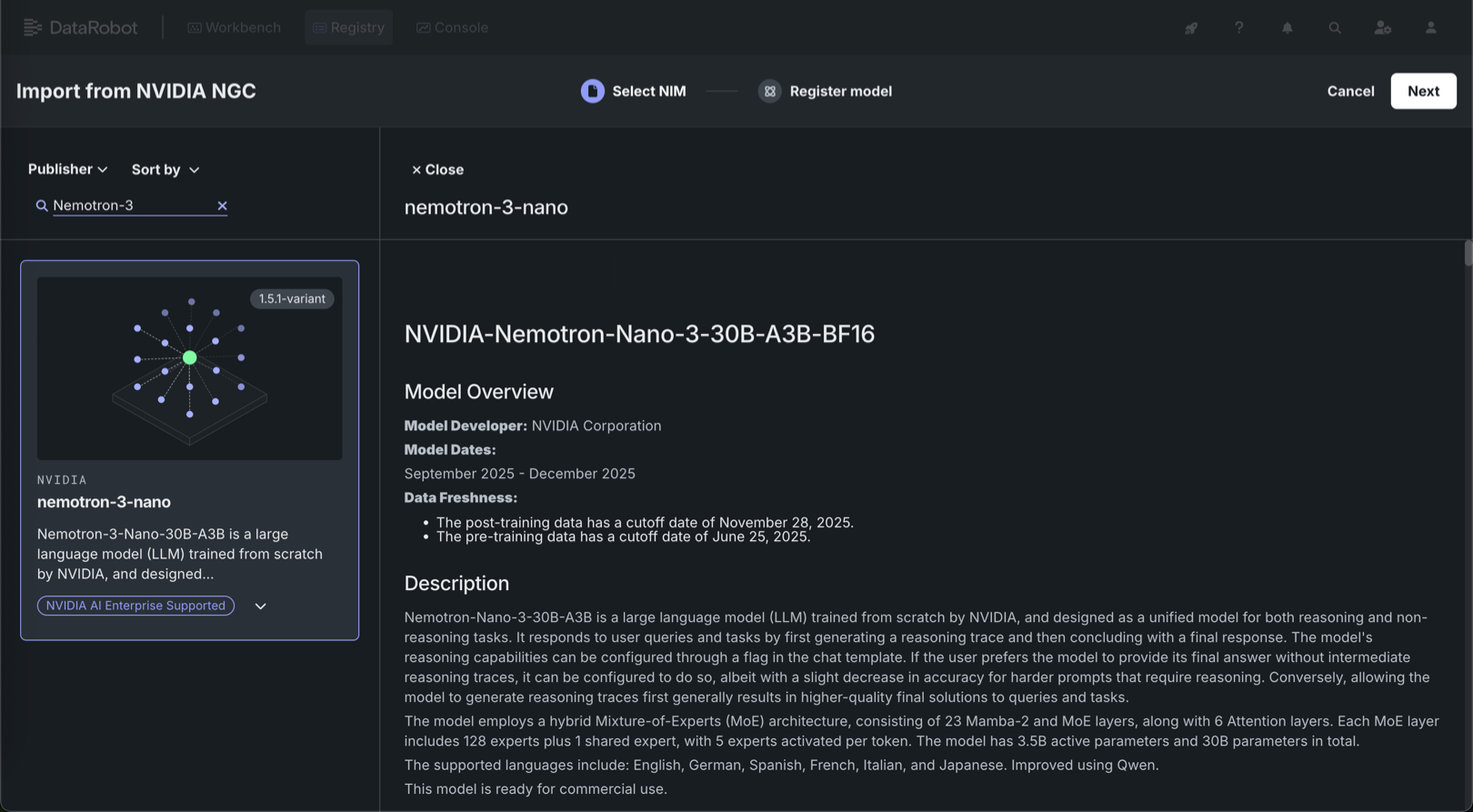
Task: Clear the Nemotron-3 search text
Action: click(222, 206)
